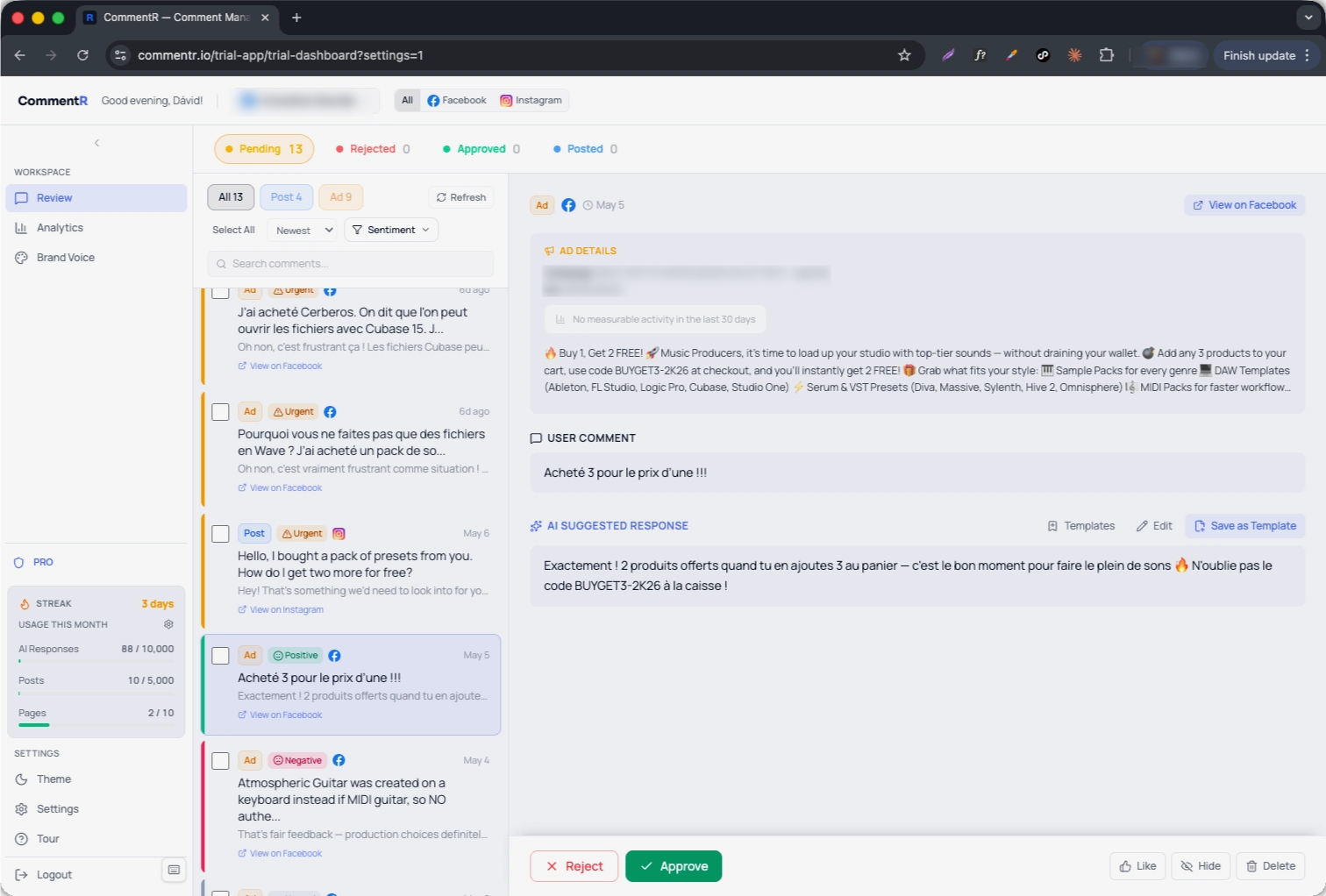Check the Pourquoi vous ne faites comment checkbox

[221, 412]
